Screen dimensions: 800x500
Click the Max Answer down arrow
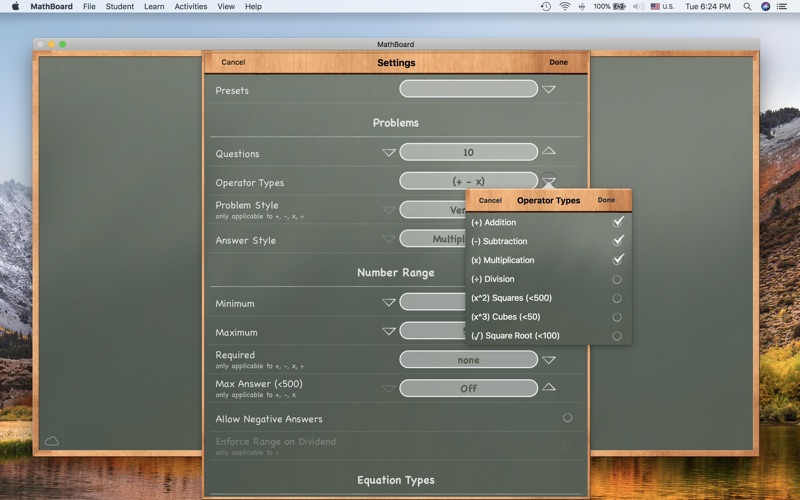[389, 389]
